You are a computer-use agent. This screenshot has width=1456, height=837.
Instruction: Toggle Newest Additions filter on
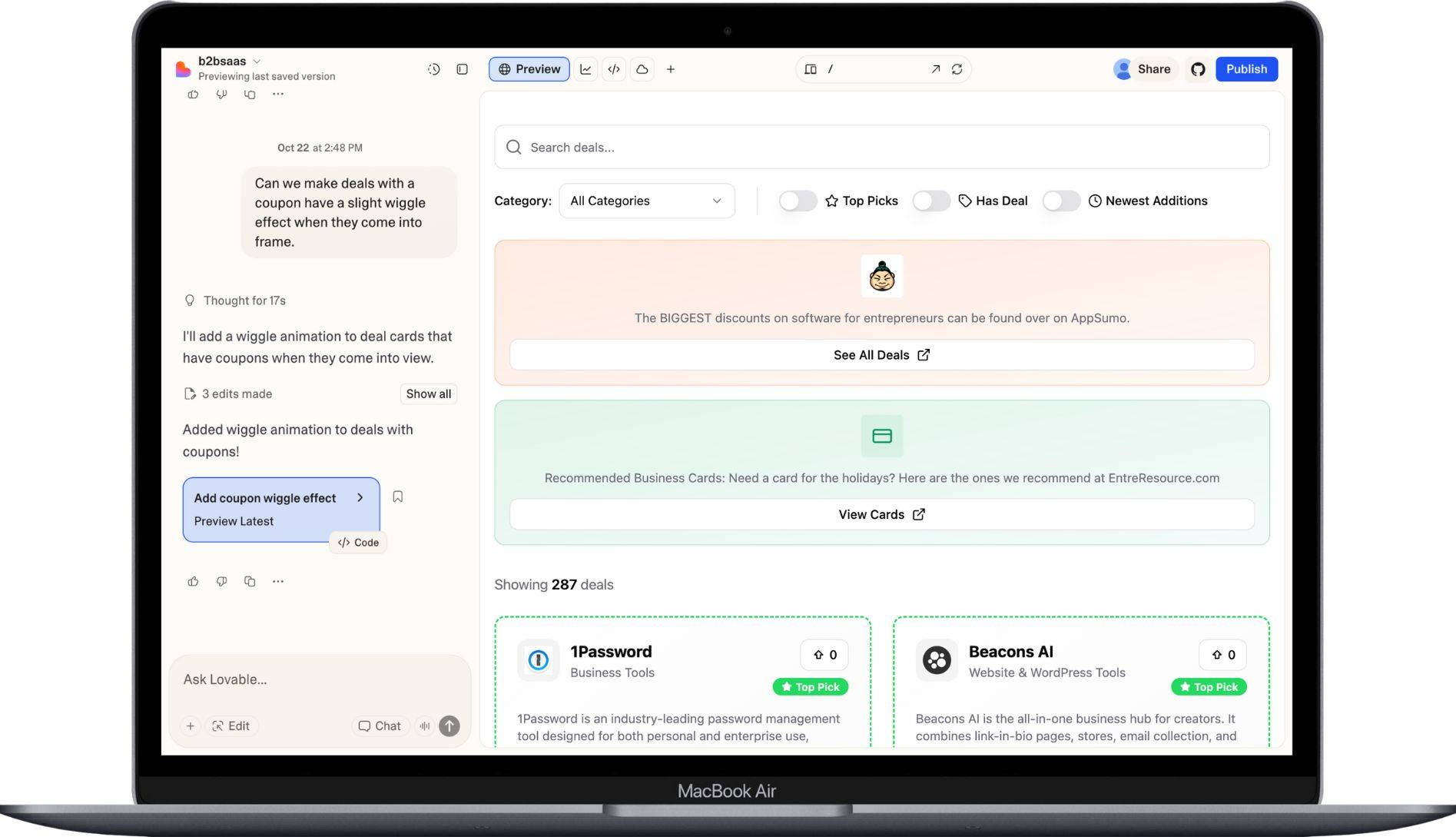point(1061,201)
